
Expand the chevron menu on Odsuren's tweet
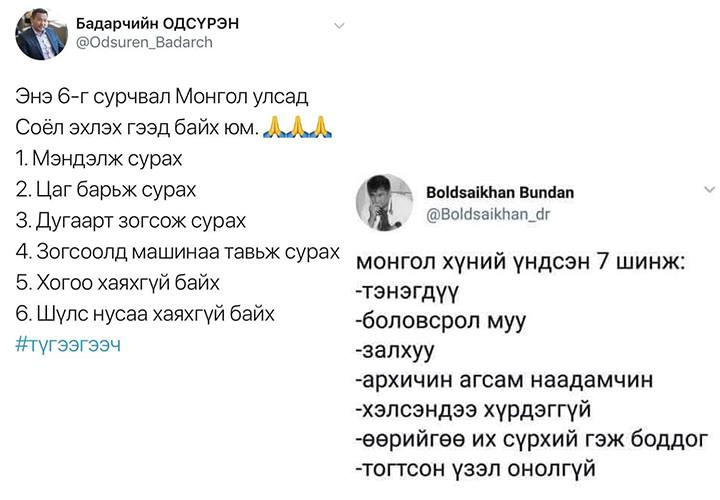point(339,26)
